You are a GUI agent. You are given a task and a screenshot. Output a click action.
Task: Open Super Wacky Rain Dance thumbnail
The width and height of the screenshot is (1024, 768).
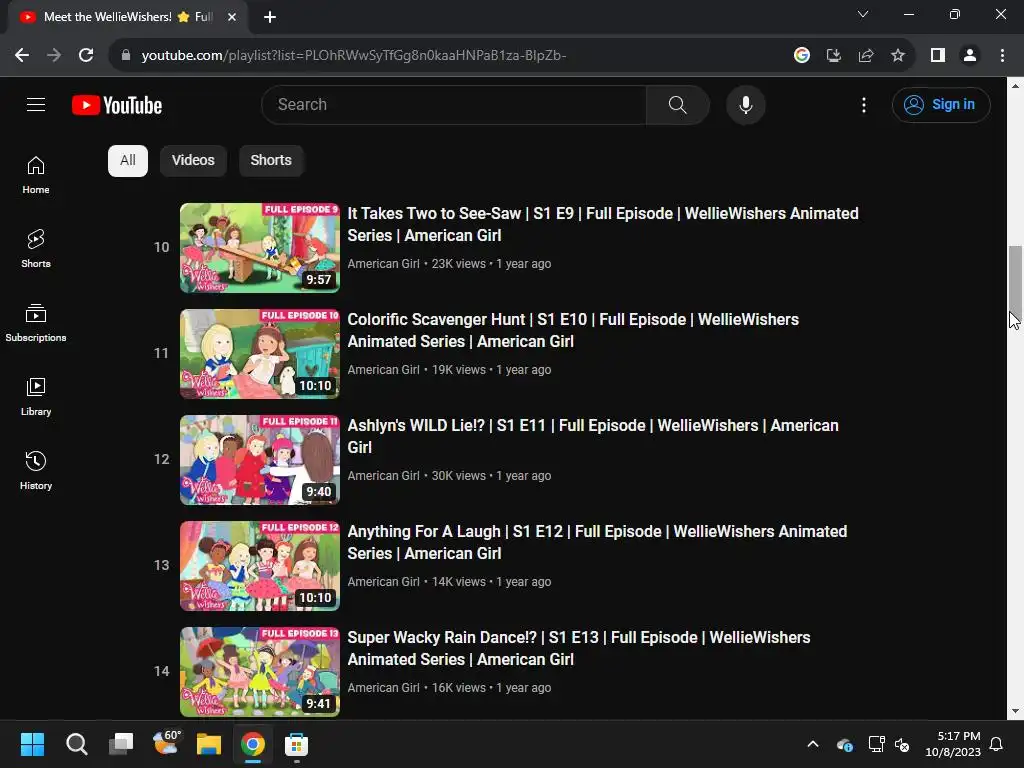pos(260,671)
